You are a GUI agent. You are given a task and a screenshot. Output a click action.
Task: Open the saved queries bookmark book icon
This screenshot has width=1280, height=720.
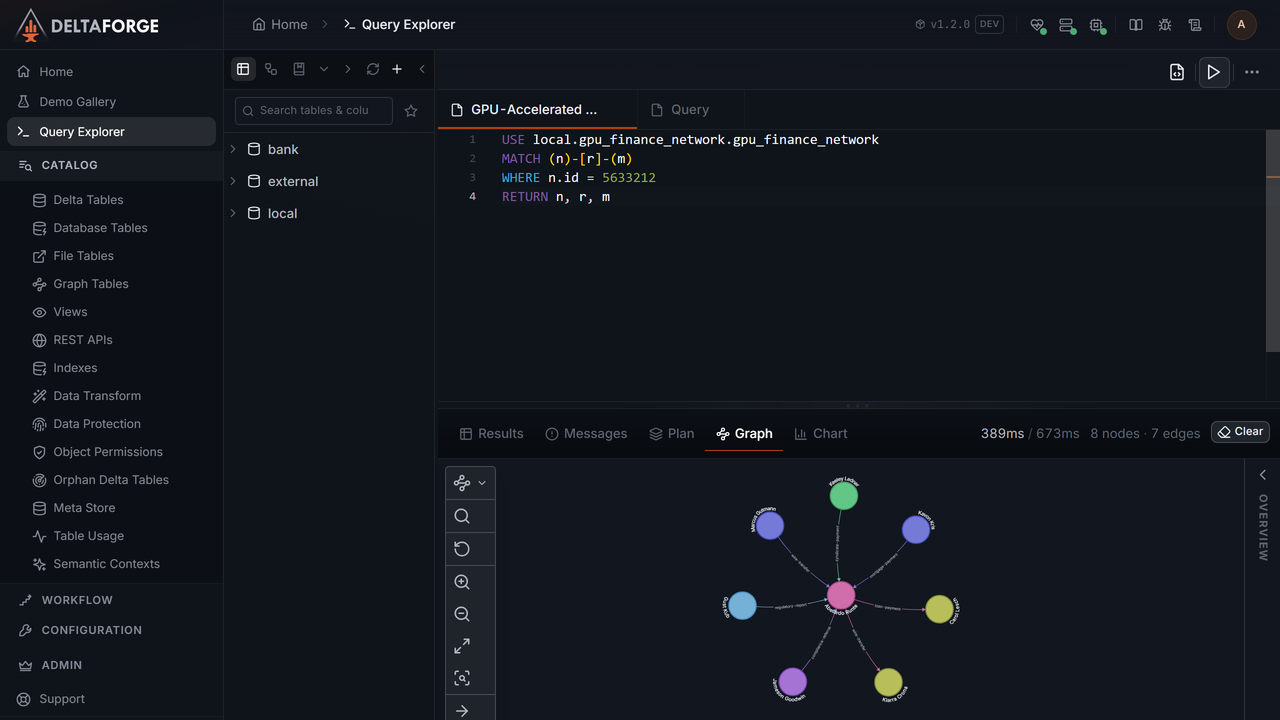(x=299, y=69)
